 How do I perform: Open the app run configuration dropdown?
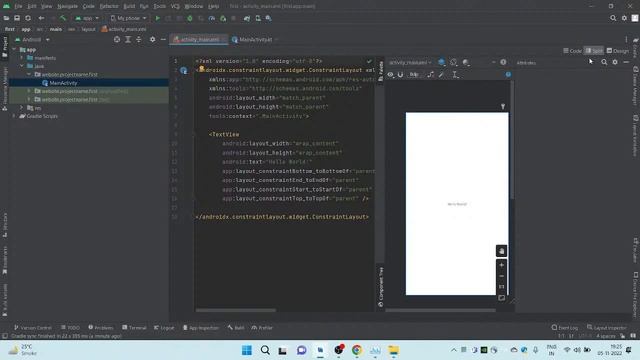click(87, 18)
